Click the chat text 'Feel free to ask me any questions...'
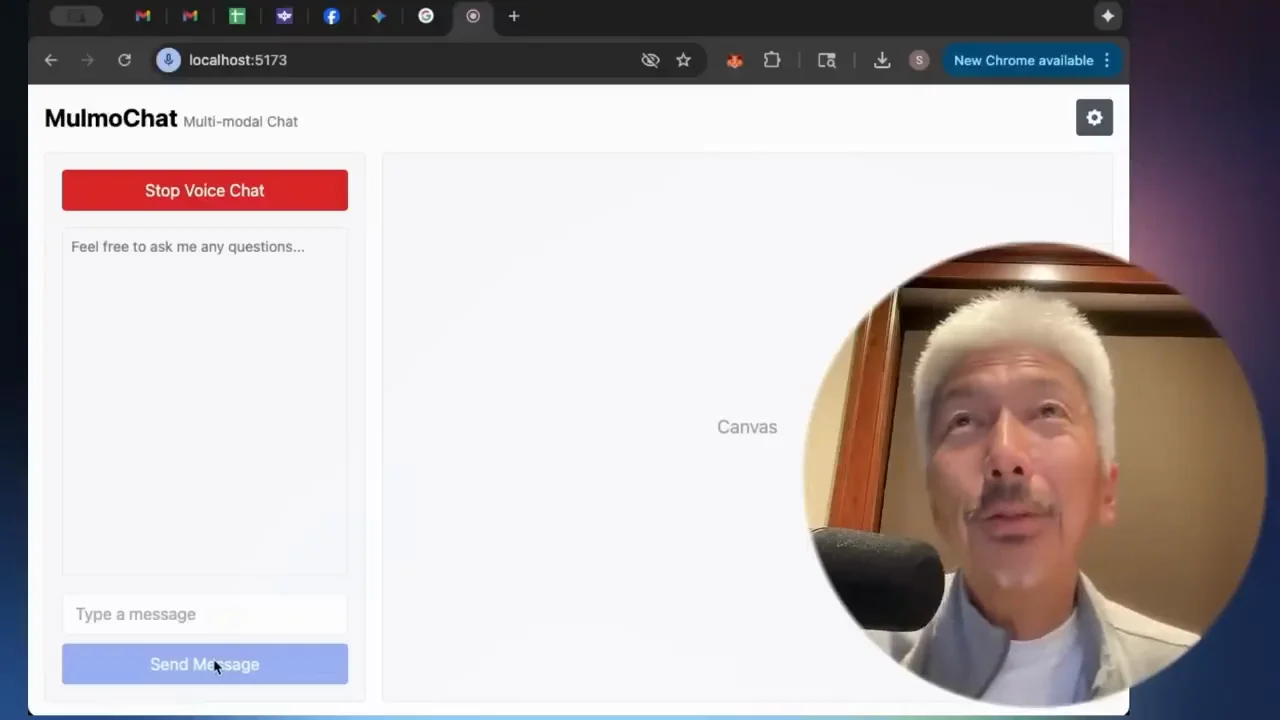 coord(188,246)
